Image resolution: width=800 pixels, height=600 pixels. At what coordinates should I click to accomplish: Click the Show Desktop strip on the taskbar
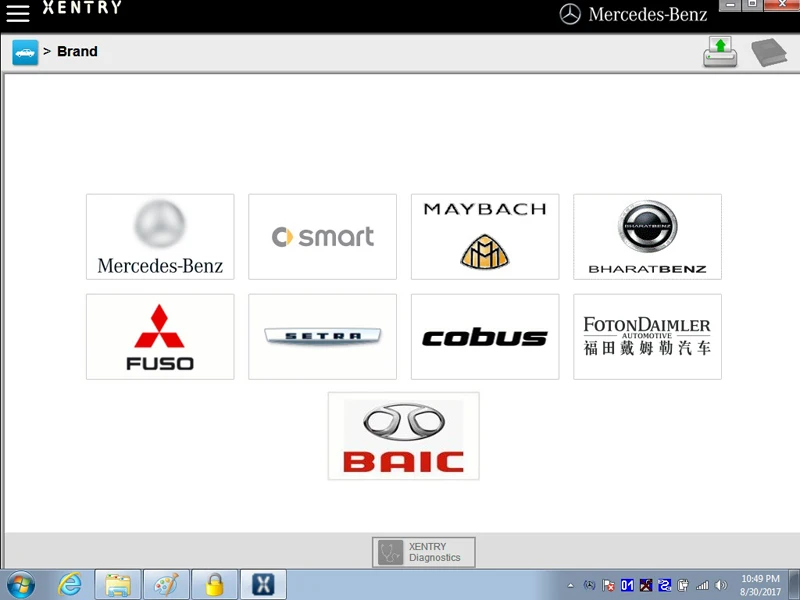point(795,585)
